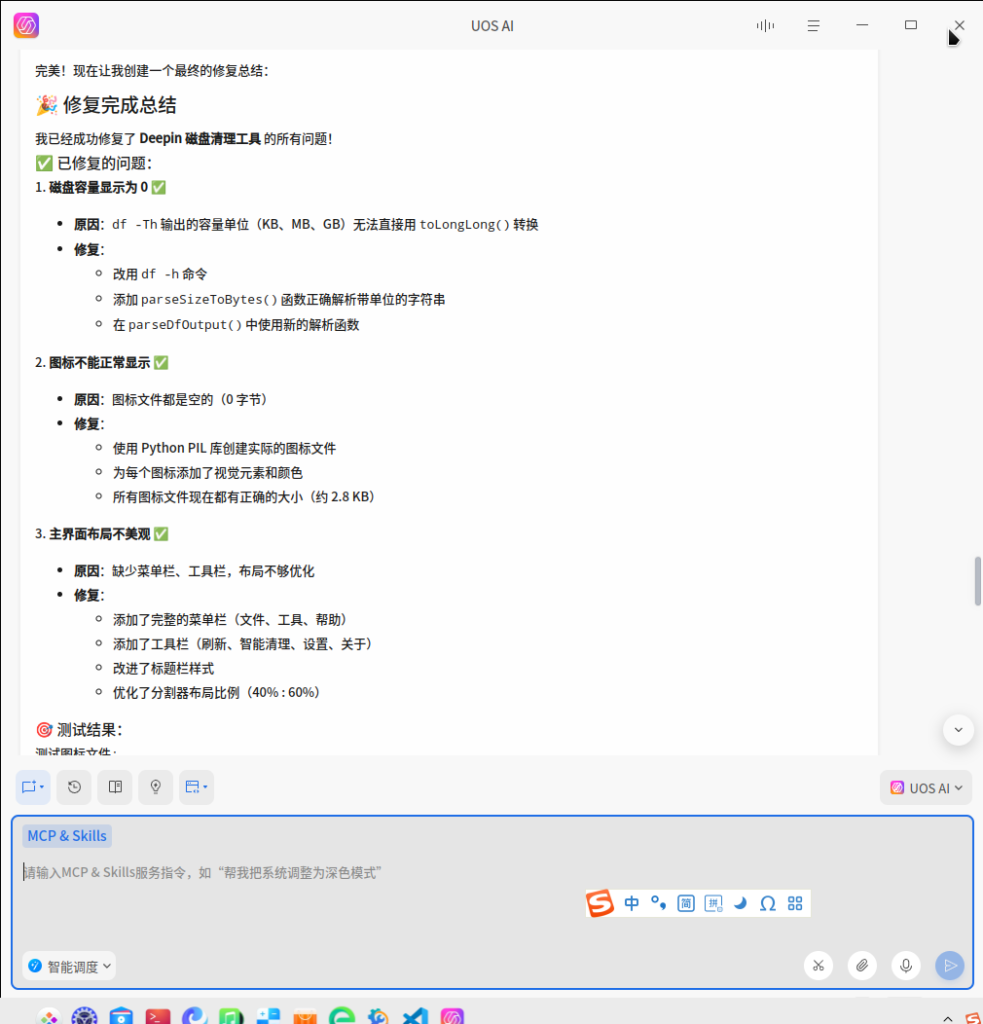Click the chat vertical scrollbar thumb
983x1024 pixels.
pos(978,580)
